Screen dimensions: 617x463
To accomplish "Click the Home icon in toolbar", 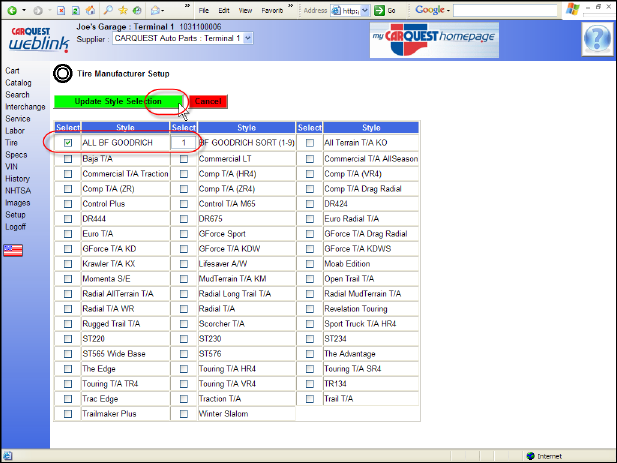I will pyautogui.click(x=91, y=10).
